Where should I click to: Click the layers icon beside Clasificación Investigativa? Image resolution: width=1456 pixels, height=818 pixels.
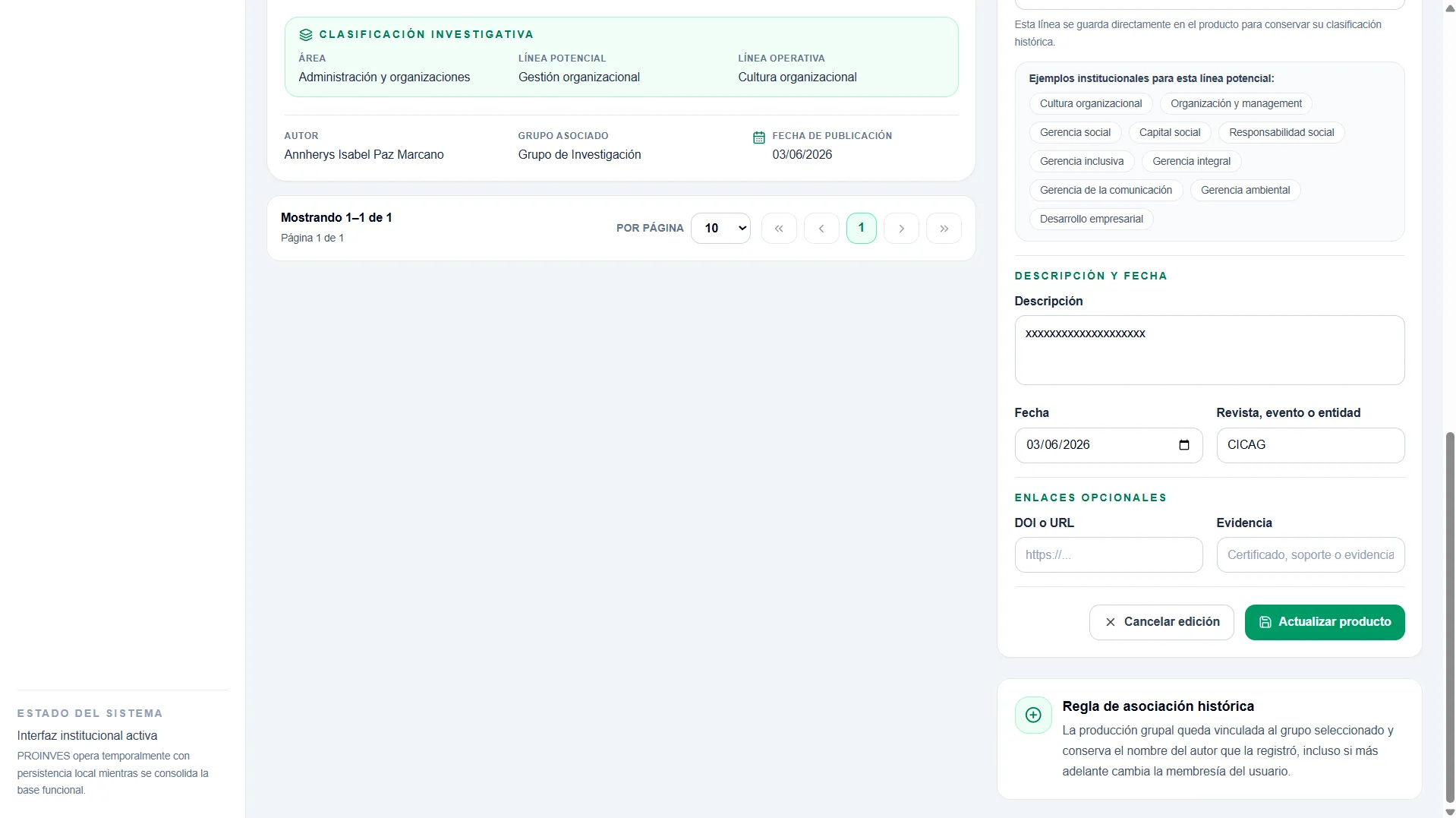(306, 35)
